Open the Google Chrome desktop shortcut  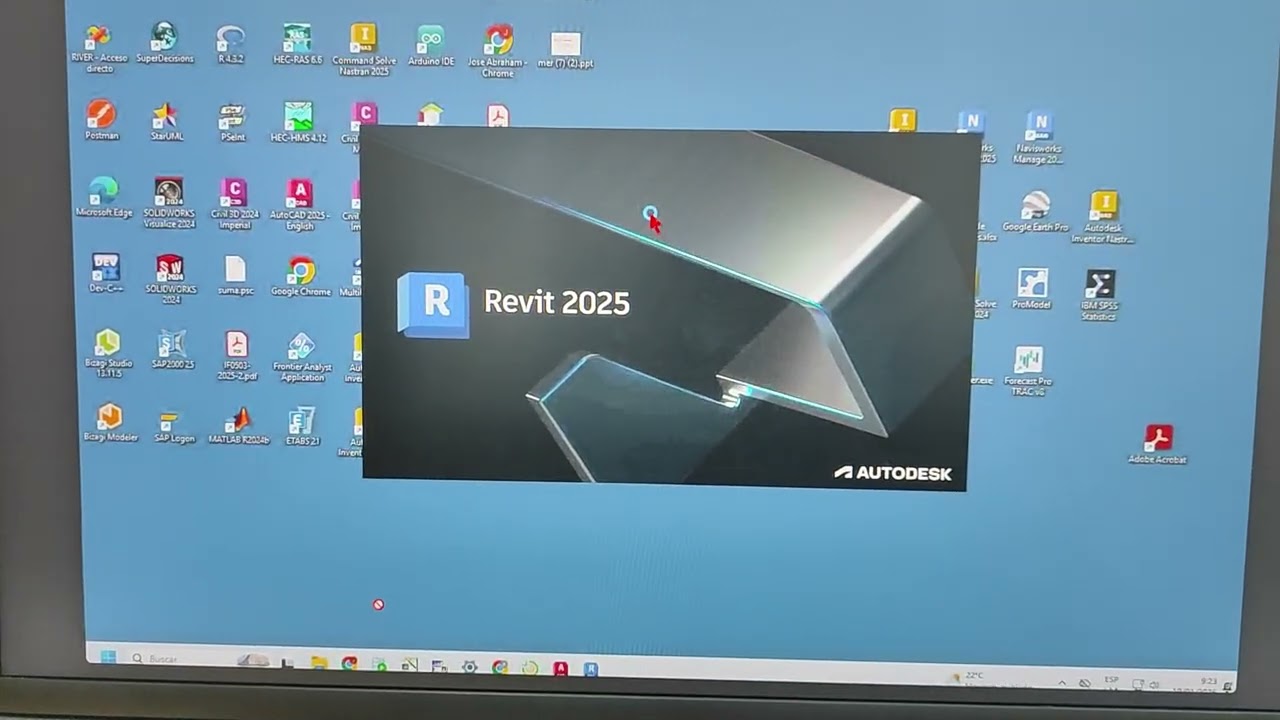(x=301, y=276)
